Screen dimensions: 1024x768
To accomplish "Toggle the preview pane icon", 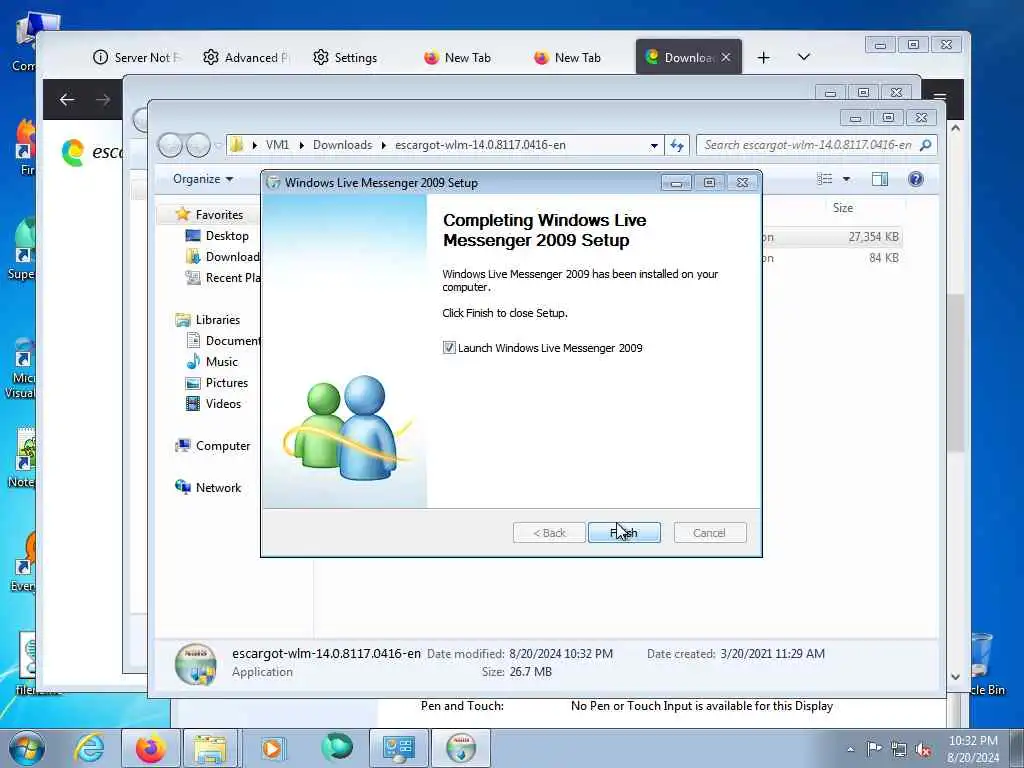I will click(880, 179).
